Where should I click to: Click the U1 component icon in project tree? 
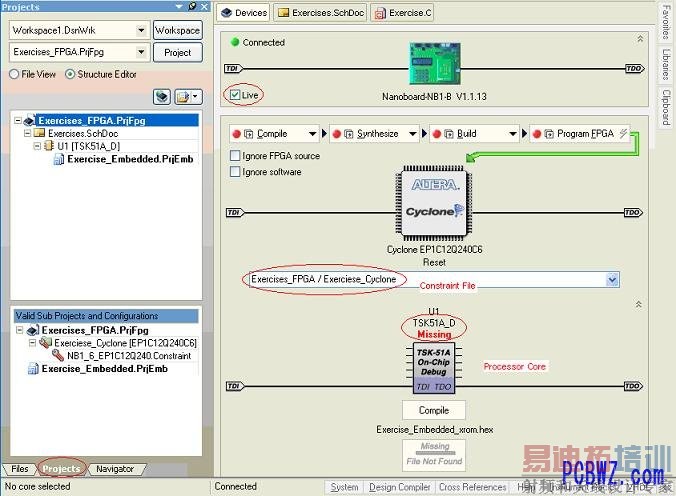coord(50,146)
